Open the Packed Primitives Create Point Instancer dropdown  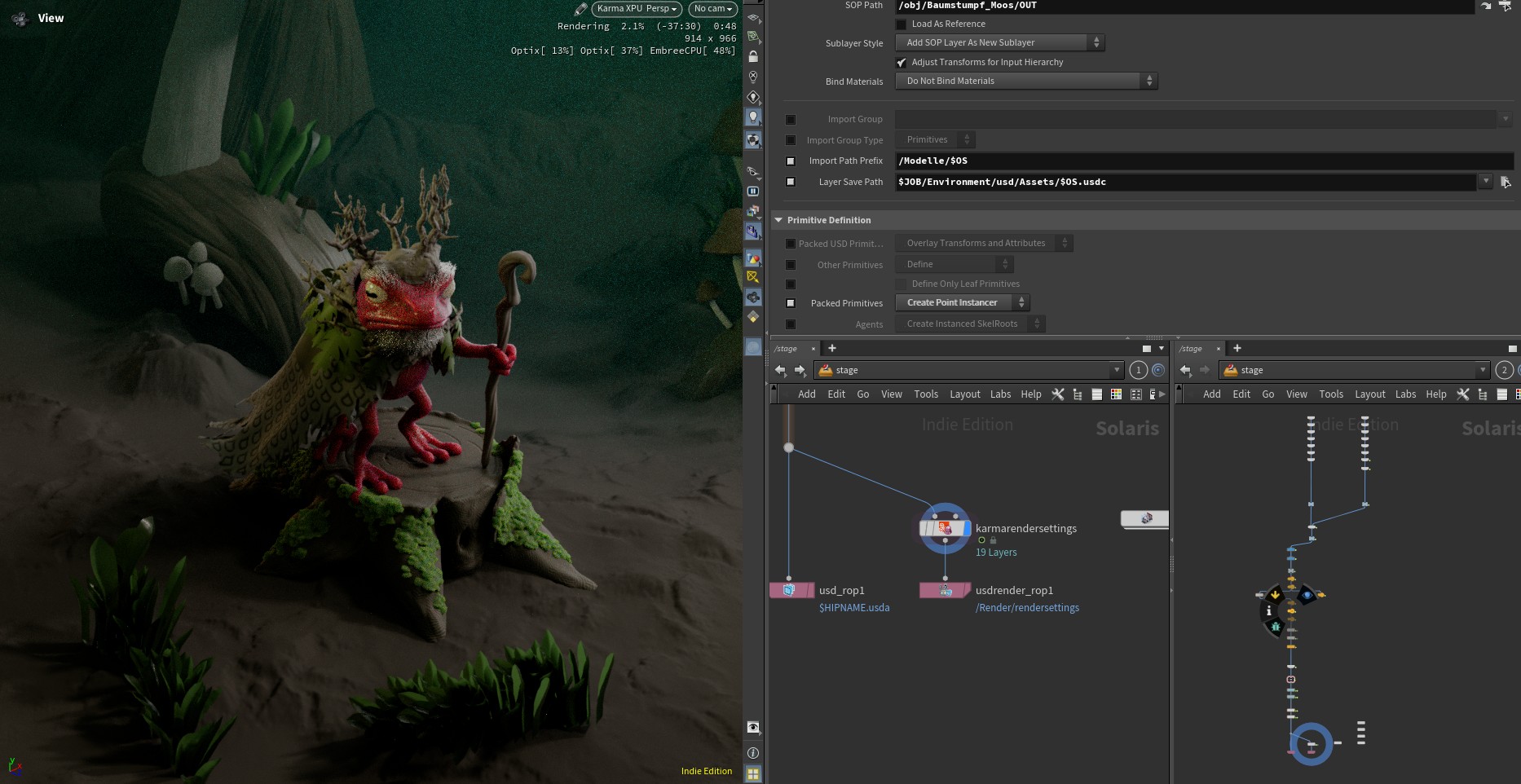[x=962, y=302]
